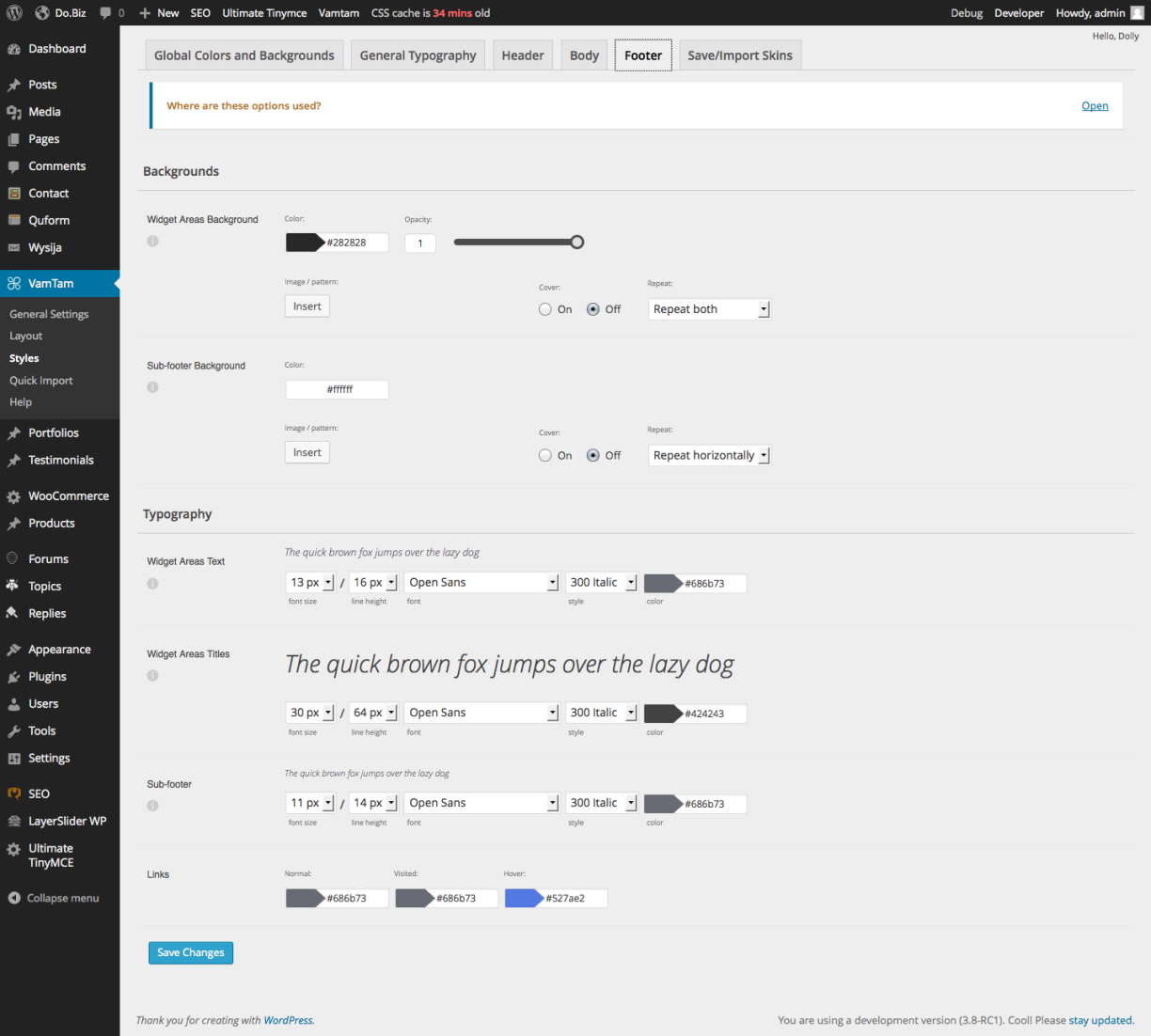
Task: Collapse the admin menu with arrow icon
Action: click(14, 899)
